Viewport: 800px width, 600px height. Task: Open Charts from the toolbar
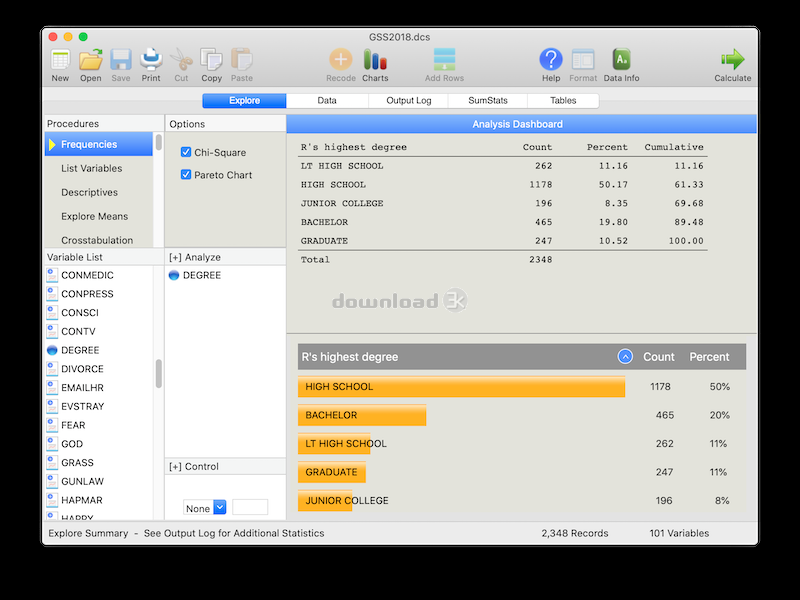(375, 60)
